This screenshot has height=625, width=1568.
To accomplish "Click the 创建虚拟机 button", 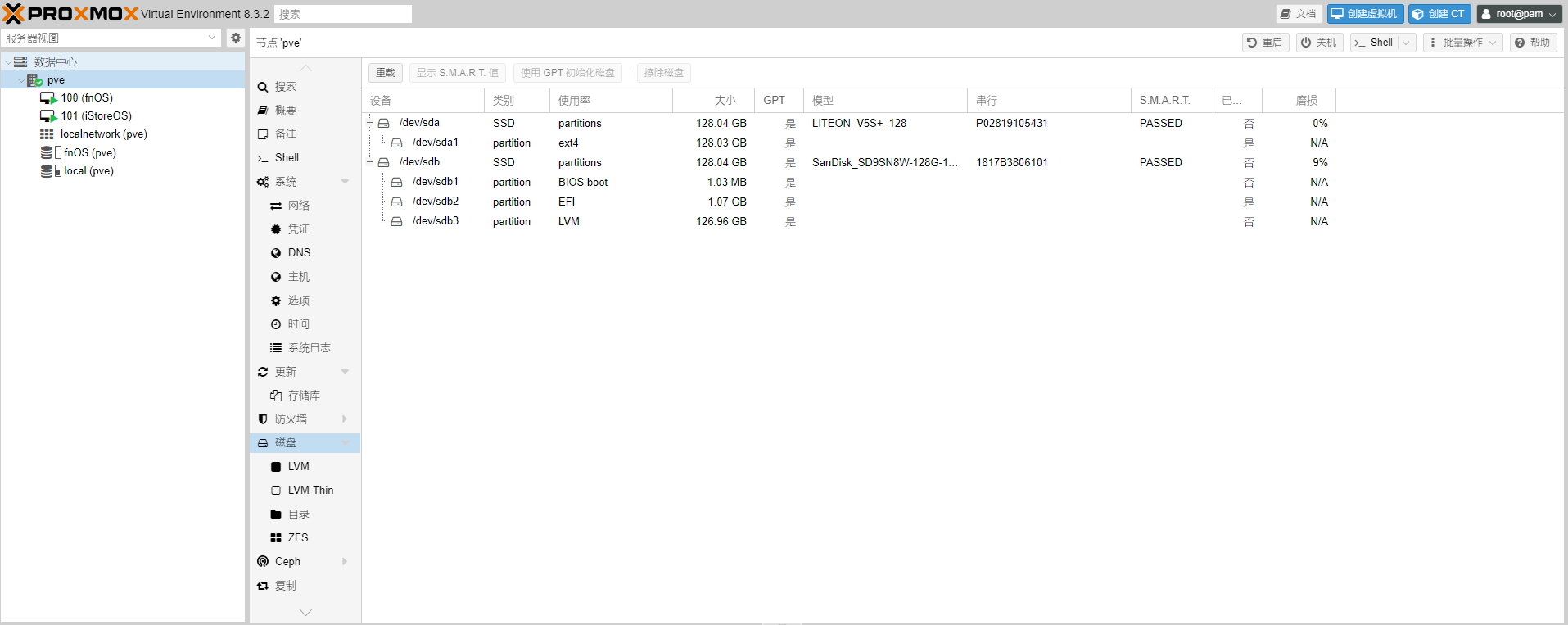I will (x=1365, y=14).
